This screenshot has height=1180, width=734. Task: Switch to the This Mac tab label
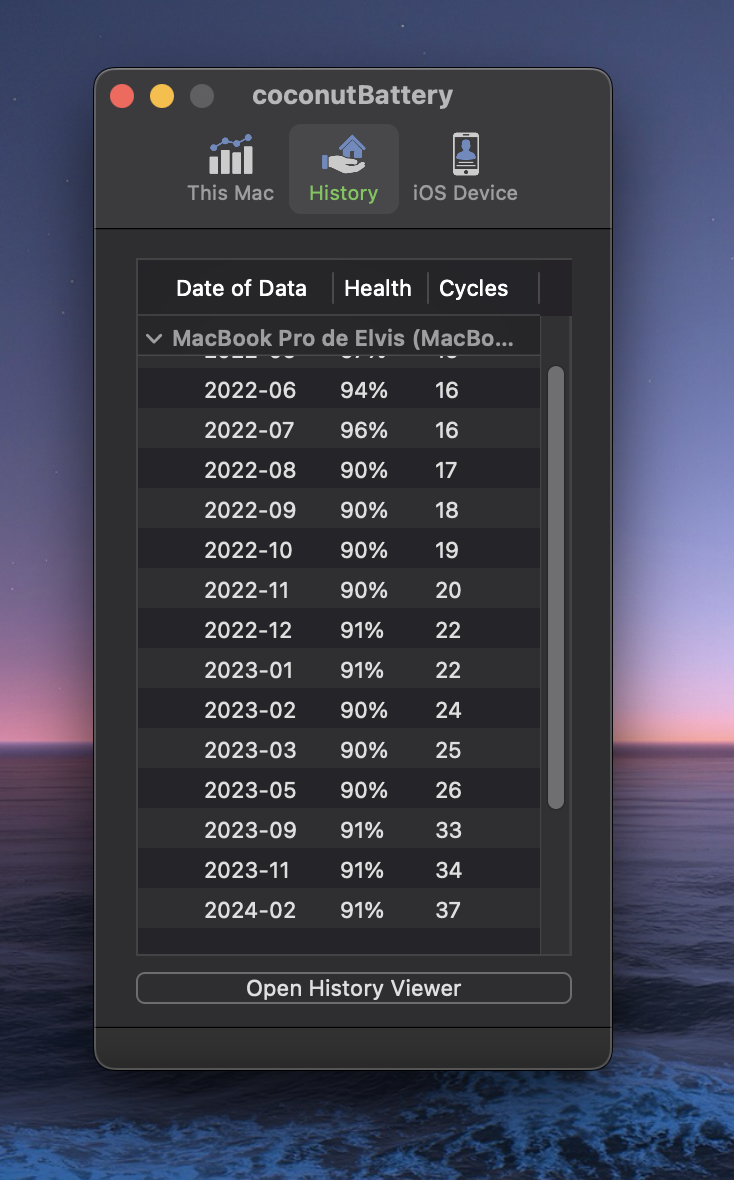pyautogui.click(x=230, y=193)
